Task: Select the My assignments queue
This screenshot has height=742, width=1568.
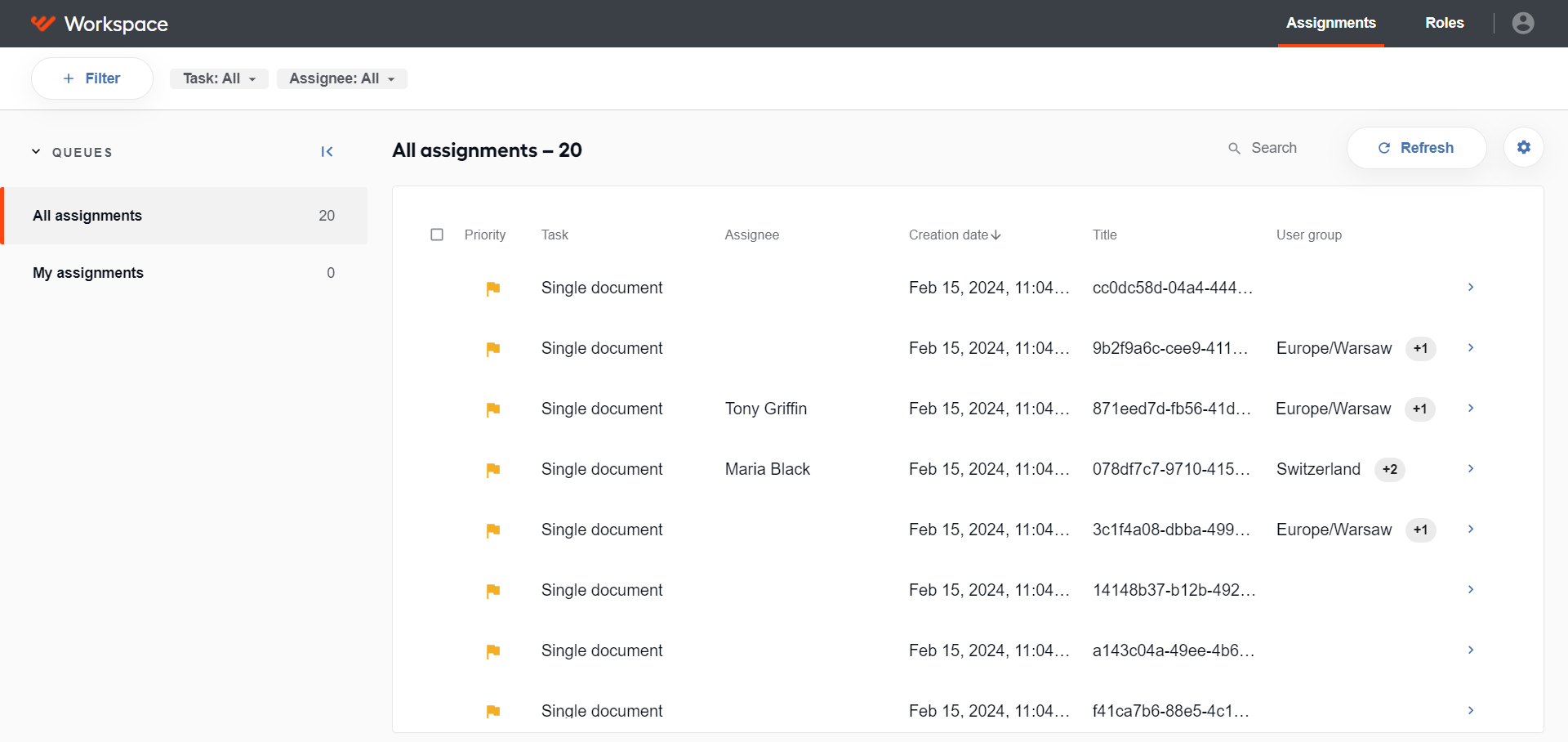Action: click(x=184, y=273)
